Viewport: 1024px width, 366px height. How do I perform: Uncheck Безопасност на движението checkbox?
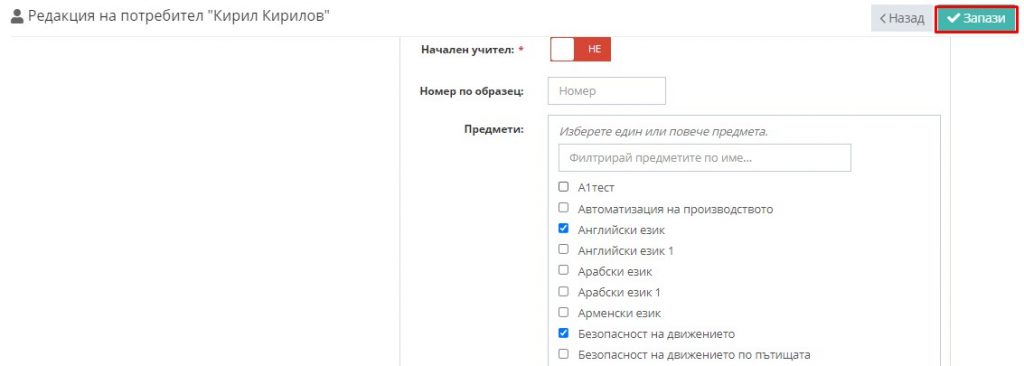coord(564,333)
